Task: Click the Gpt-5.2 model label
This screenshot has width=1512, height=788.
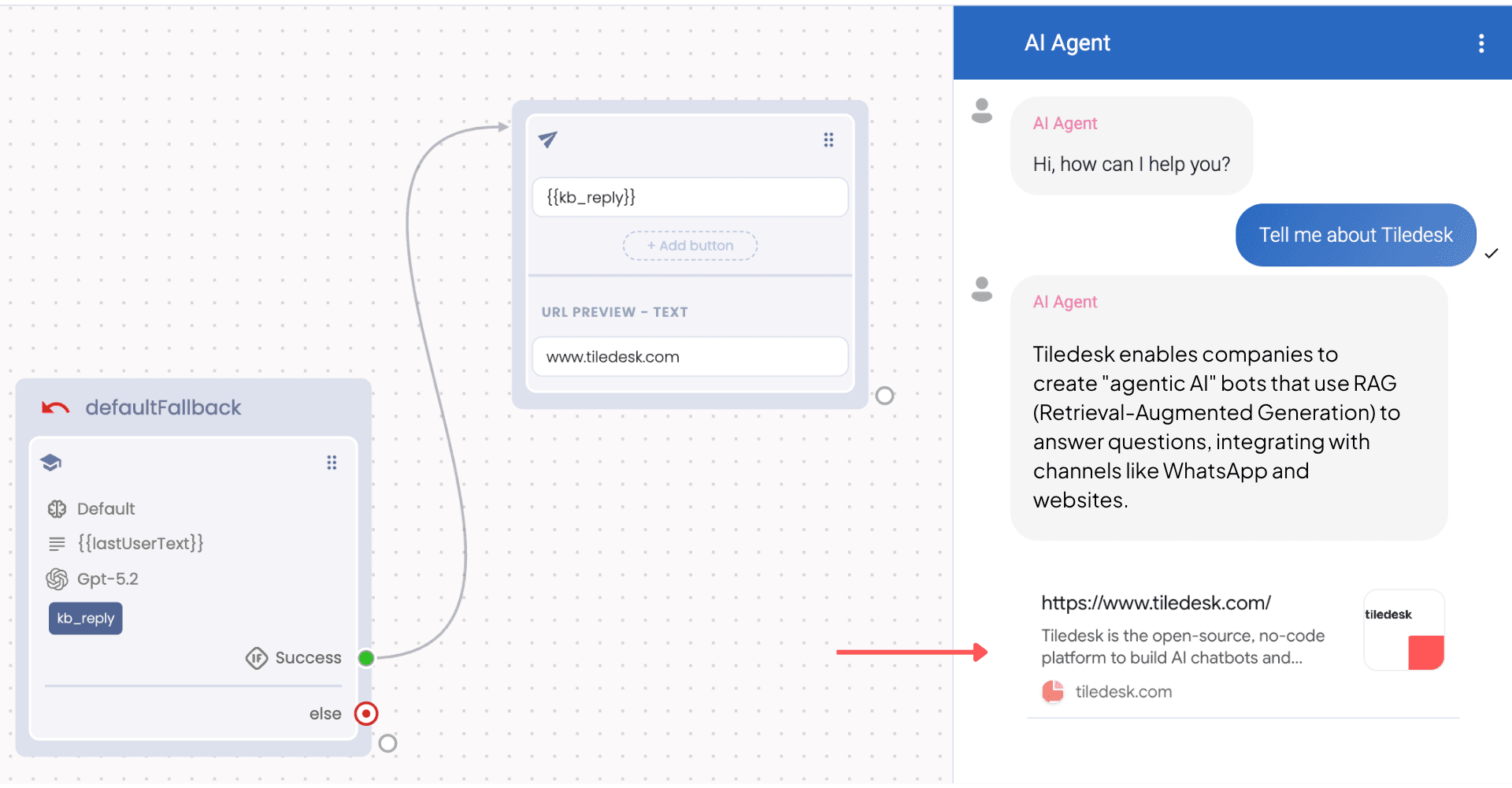Action: [108, 579]
